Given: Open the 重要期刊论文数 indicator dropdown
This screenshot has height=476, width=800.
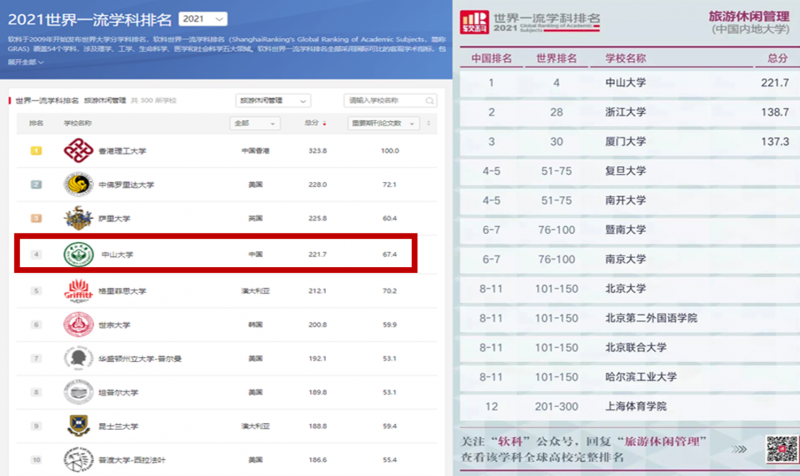Looking at the screenshot, I should point(383,123).
